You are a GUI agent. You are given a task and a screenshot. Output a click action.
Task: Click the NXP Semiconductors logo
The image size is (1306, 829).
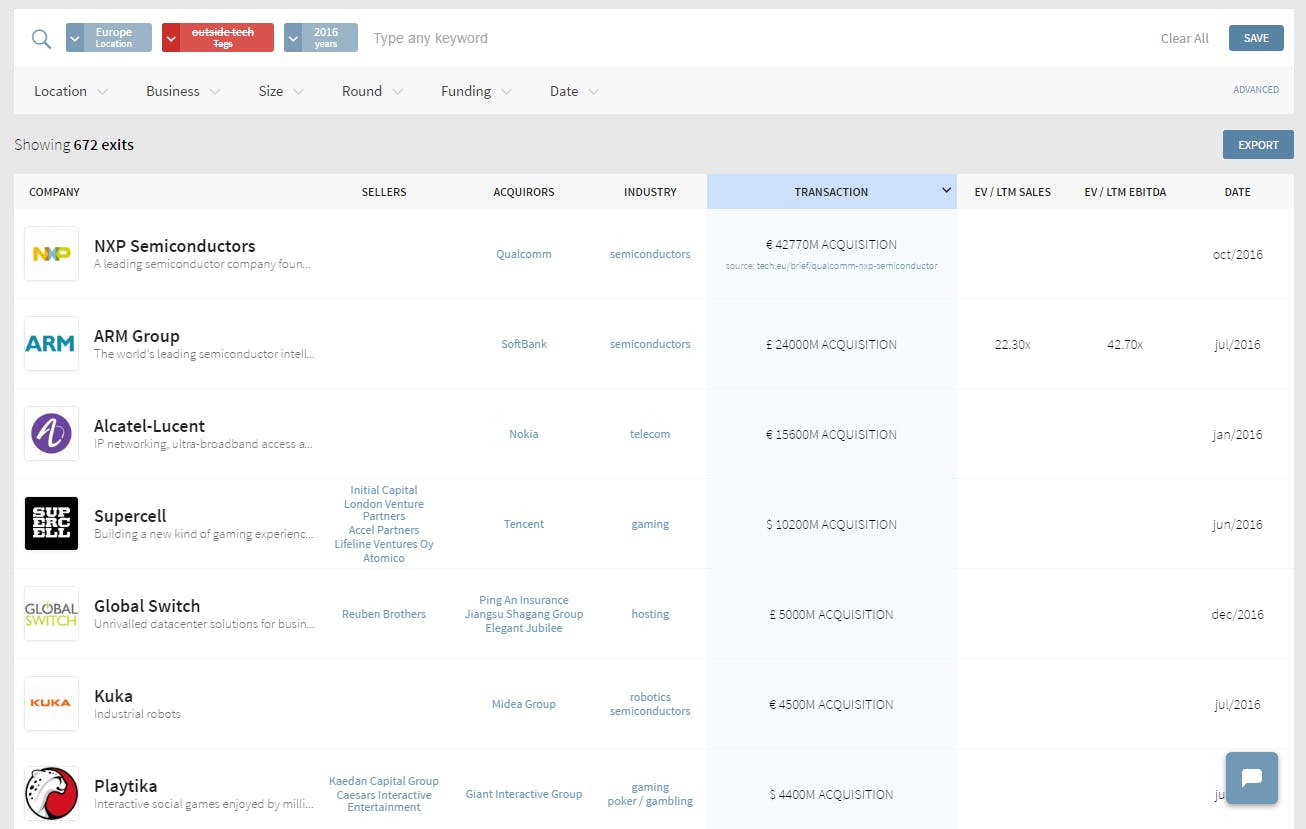pos(51,254)
